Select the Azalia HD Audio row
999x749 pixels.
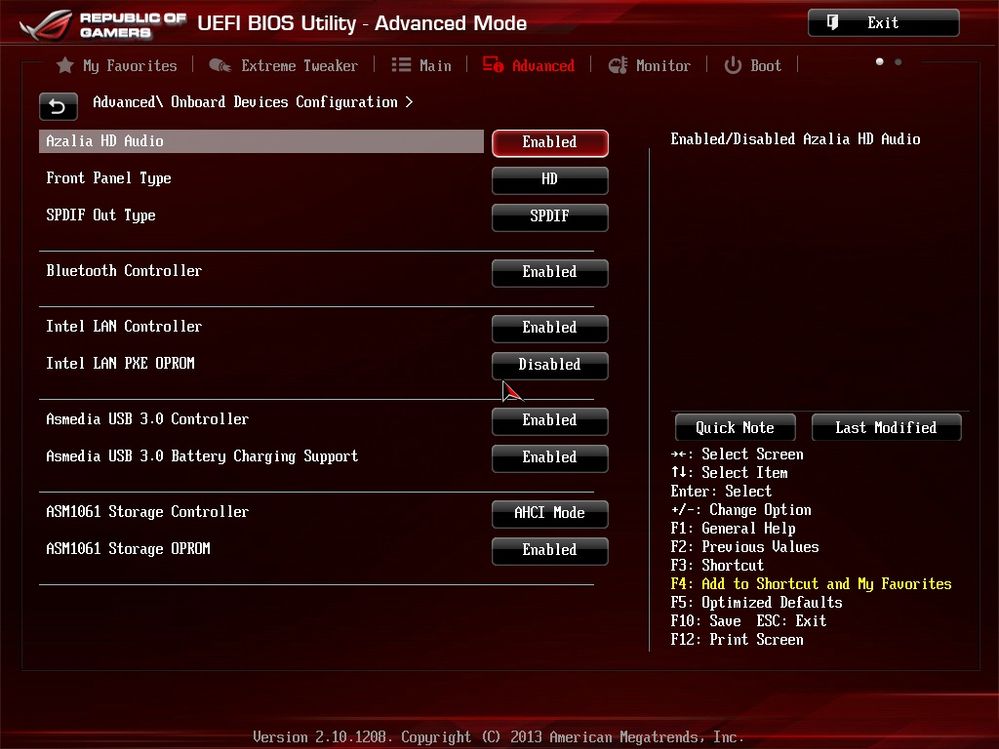tap(261, 141)
